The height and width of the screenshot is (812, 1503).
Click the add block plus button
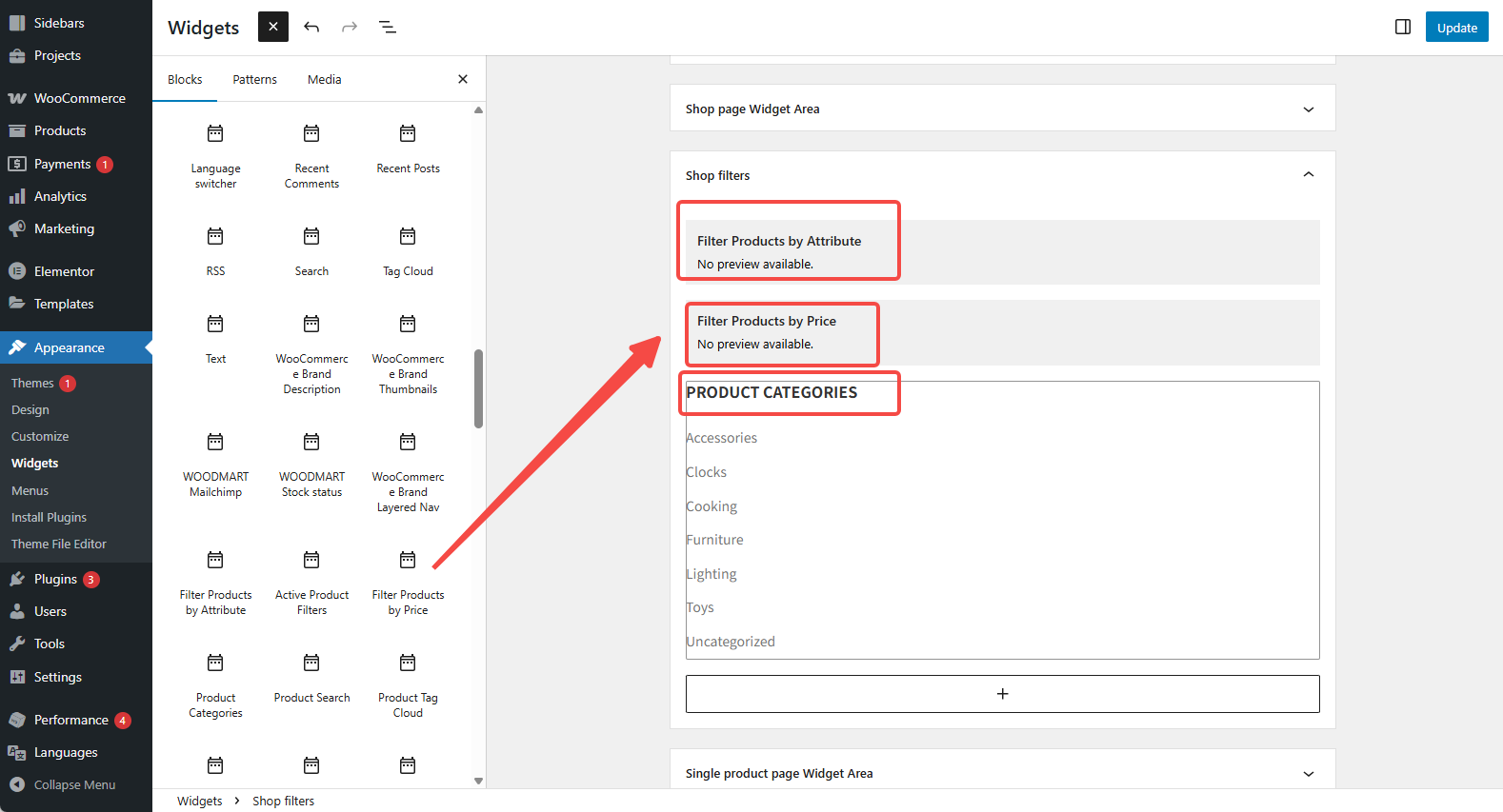coord(1002,694)
